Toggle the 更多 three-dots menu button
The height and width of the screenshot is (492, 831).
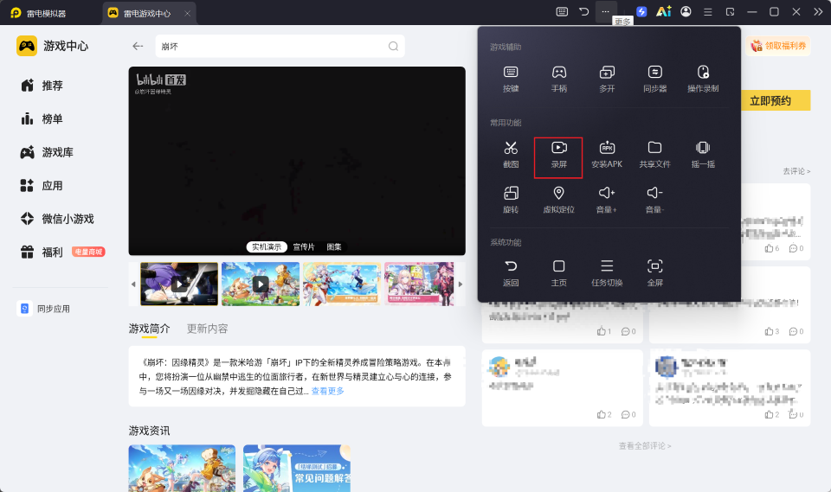pyautogui.click(x=605, y=12)
